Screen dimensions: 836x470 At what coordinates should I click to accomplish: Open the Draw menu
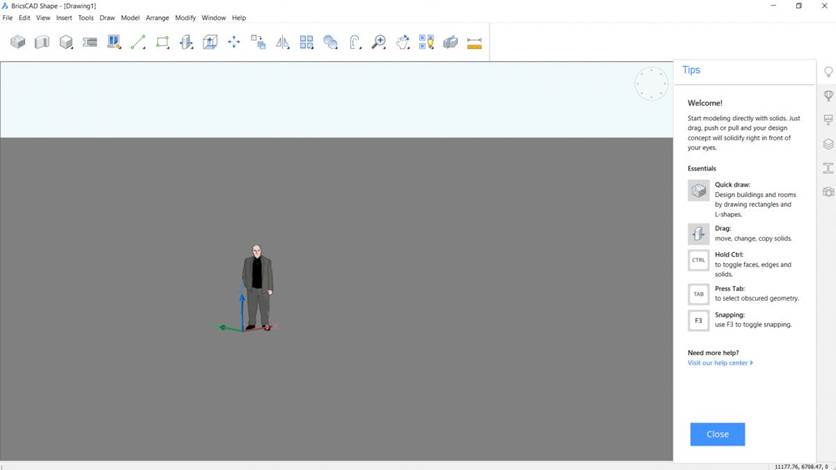pos(107,18)
